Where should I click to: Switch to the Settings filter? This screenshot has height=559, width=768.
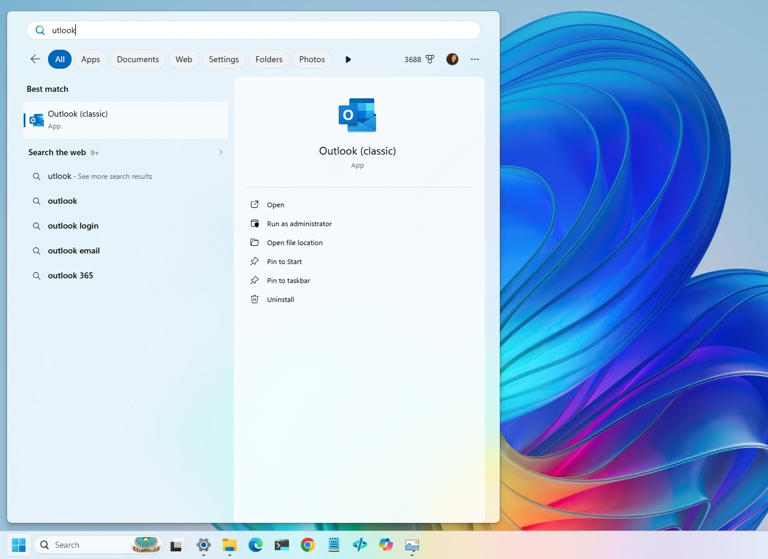pyautogui.click(x=224, y=59)
